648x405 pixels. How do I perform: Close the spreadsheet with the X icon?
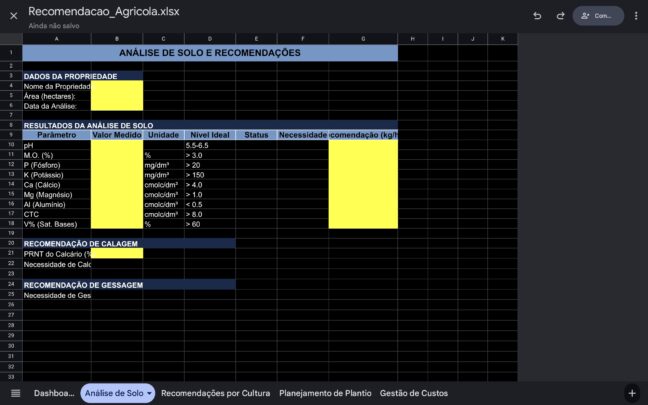click(x=14, y=16)
